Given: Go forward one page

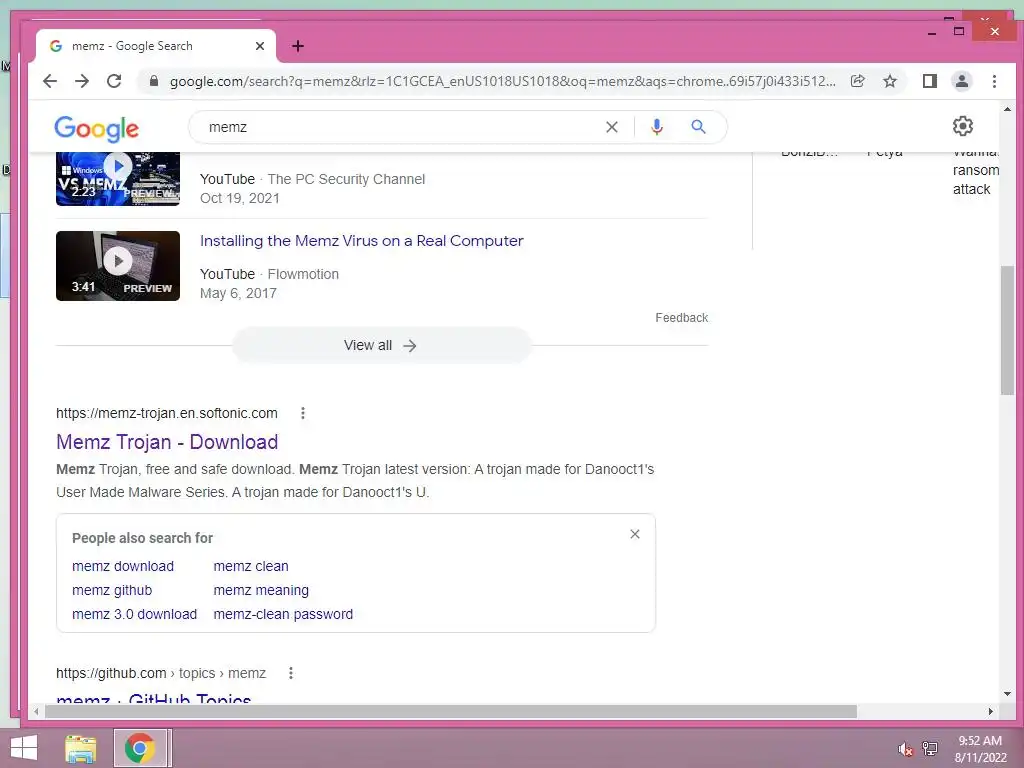Looking at the screenshot, I should tap(82, 81).
